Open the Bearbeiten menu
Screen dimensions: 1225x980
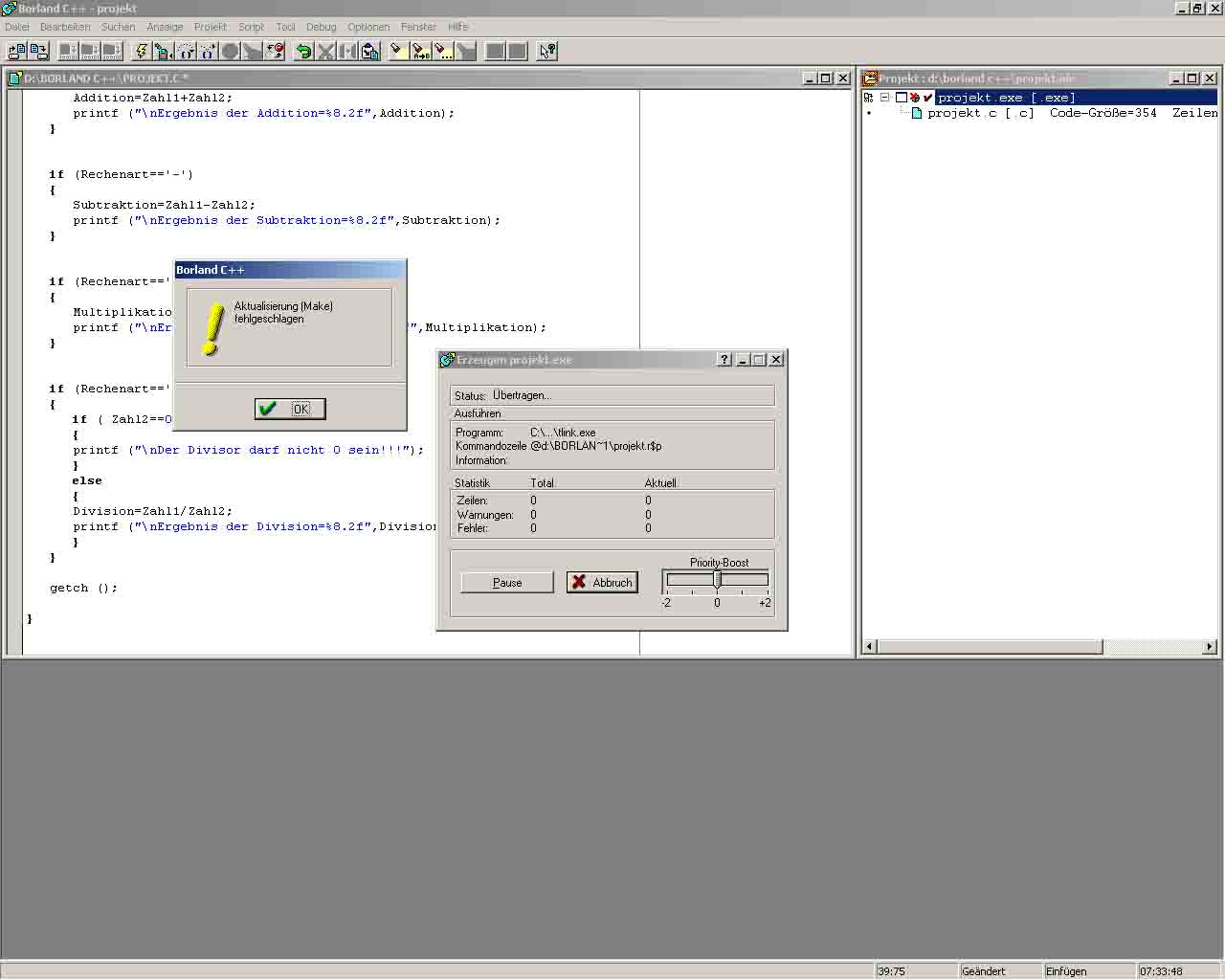point(65,27)
